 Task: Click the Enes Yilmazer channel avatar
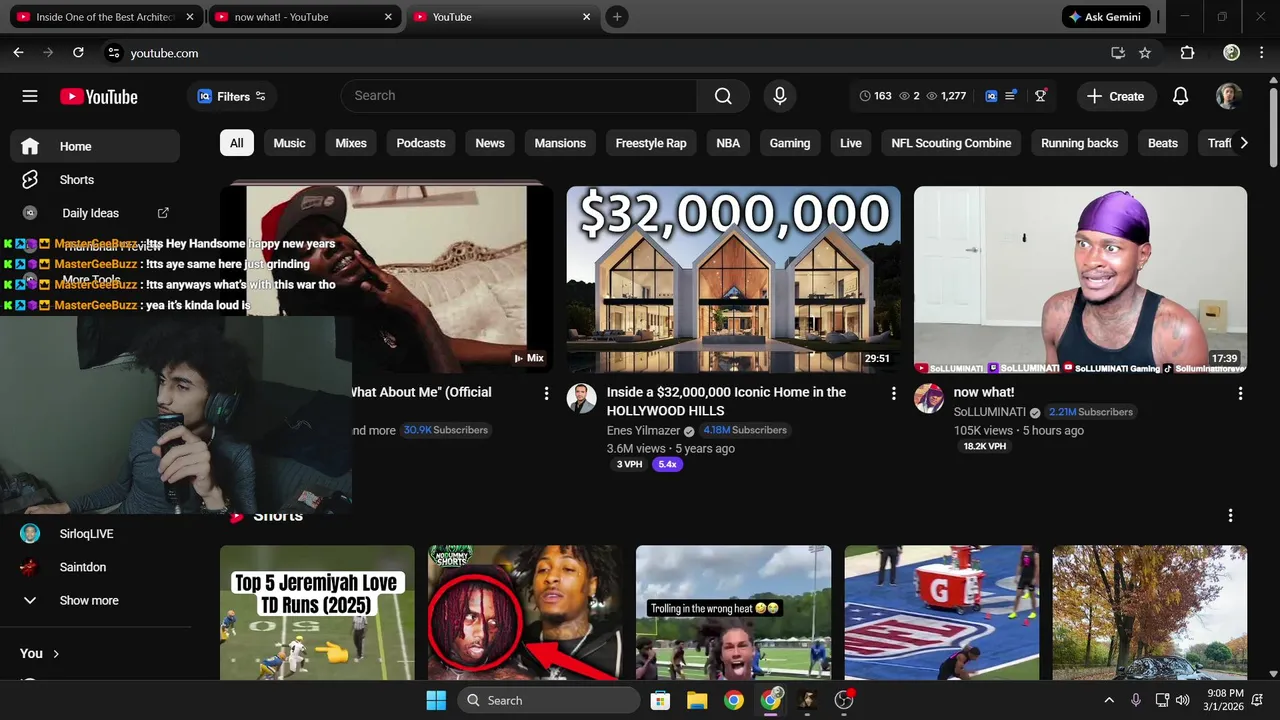pyautogui.click(x=581, y=399)
